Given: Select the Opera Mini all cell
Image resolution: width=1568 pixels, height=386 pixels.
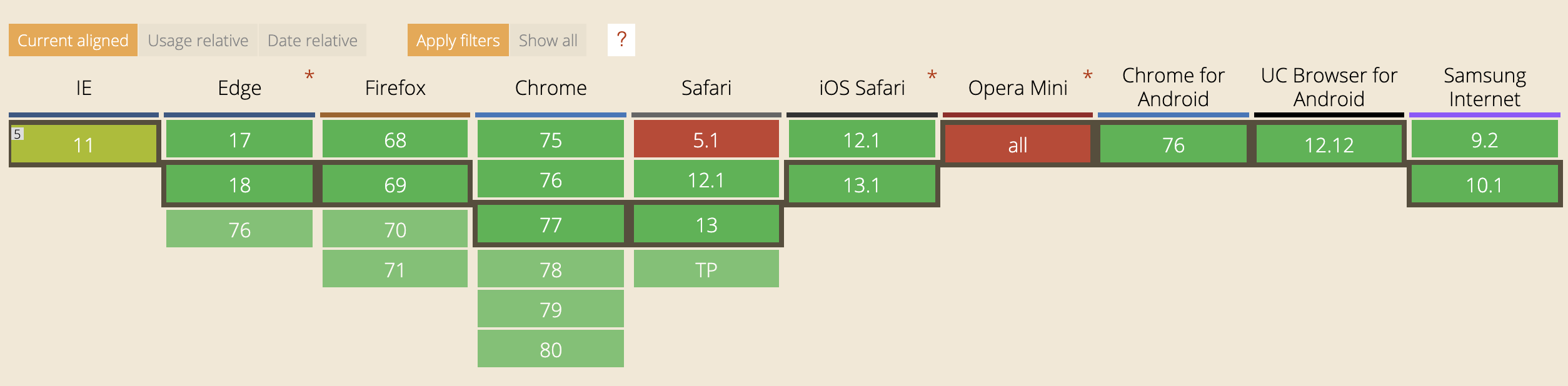Looking at the screenshot, I should [x=1017, y=145].
